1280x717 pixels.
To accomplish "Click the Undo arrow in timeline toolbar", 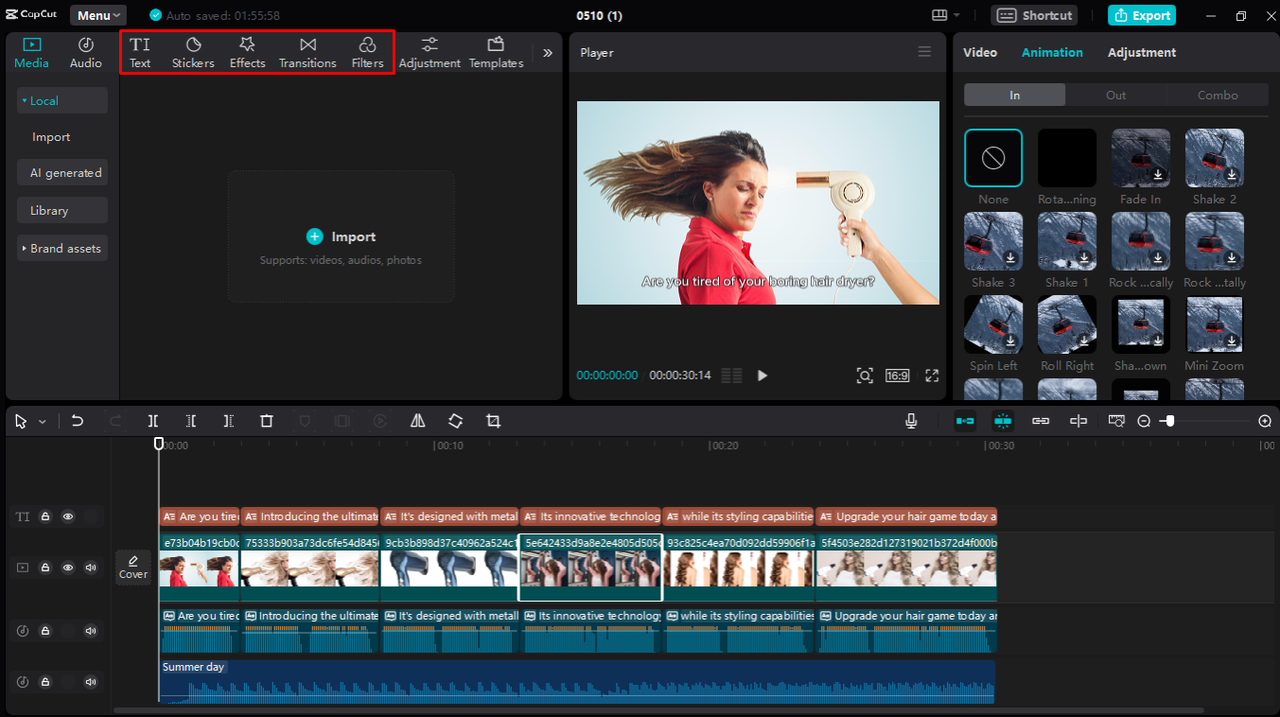I will (77, 421).
